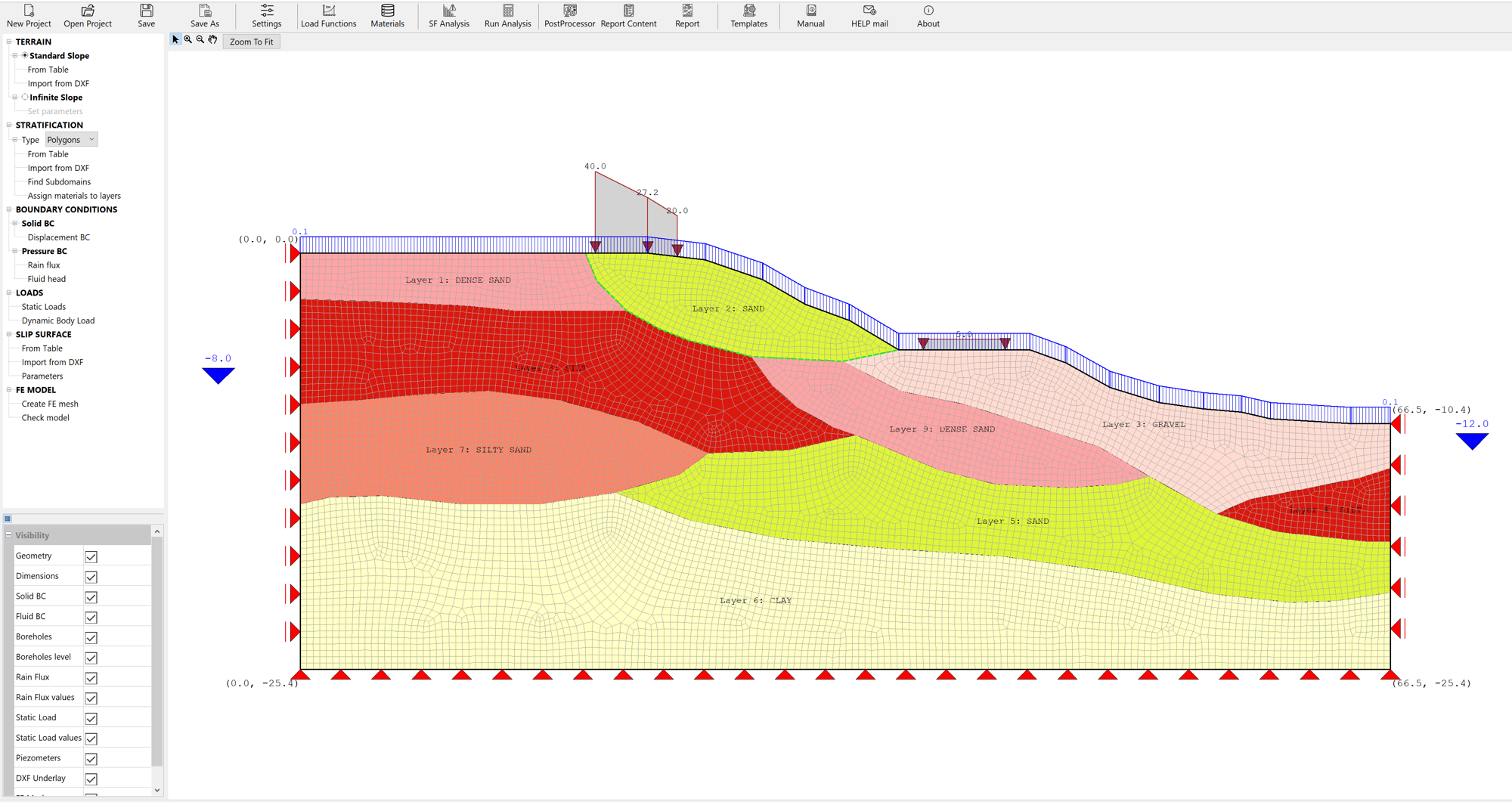
Task: Open the Templates icon
Action: tap(748, 11)
